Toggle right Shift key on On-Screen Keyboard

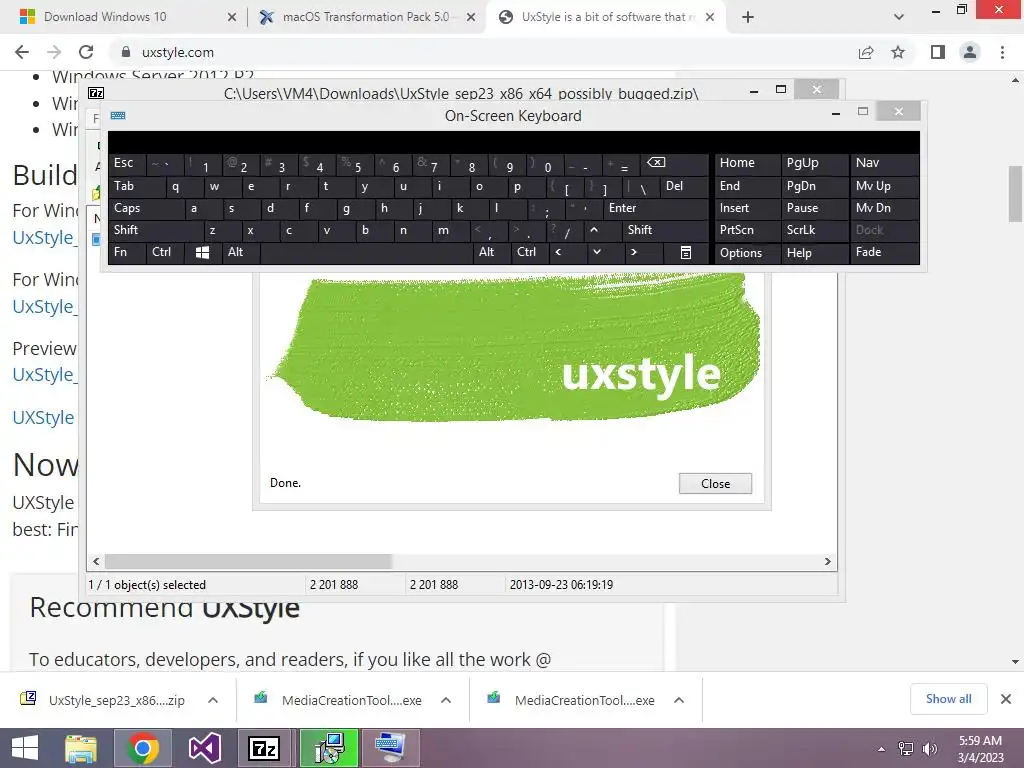665,230
